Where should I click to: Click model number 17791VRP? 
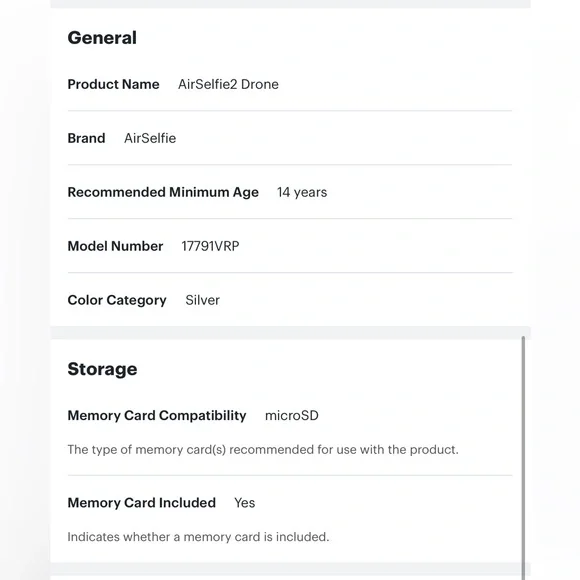point(210,246)
